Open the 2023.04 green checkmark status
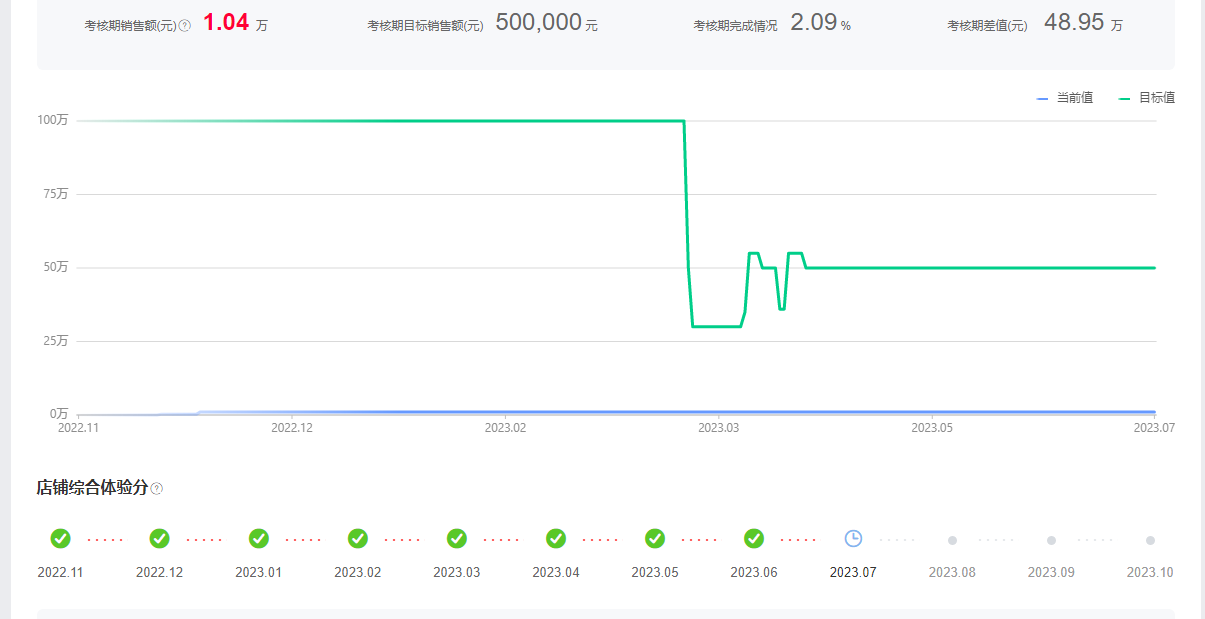 pyautogui.click(x=556, y=538)
